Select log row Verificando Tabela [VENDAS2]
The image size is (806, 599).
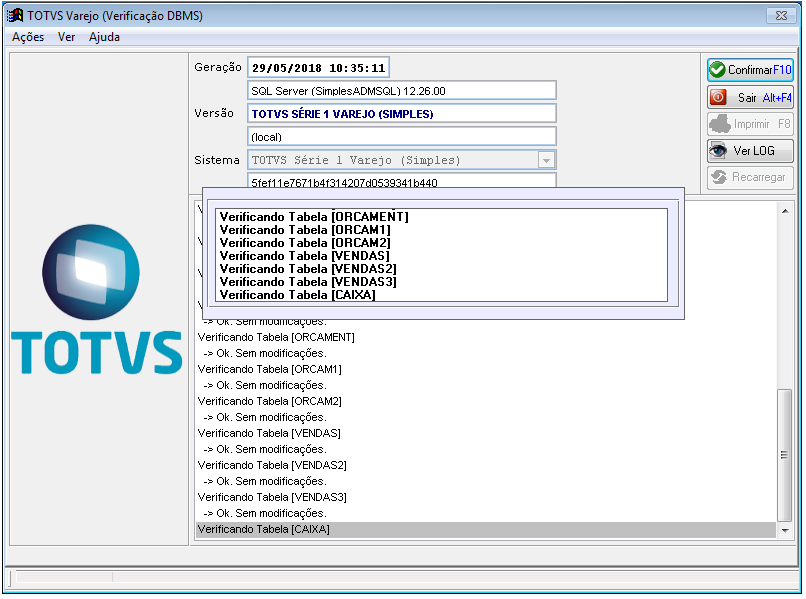485,465
